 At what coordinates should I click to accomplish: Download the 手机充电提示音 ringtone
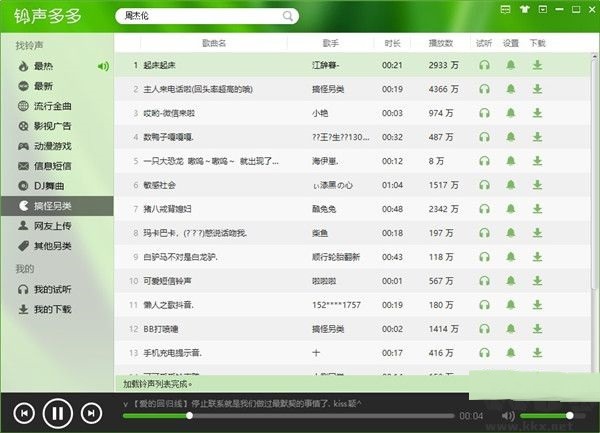point(537,353)
